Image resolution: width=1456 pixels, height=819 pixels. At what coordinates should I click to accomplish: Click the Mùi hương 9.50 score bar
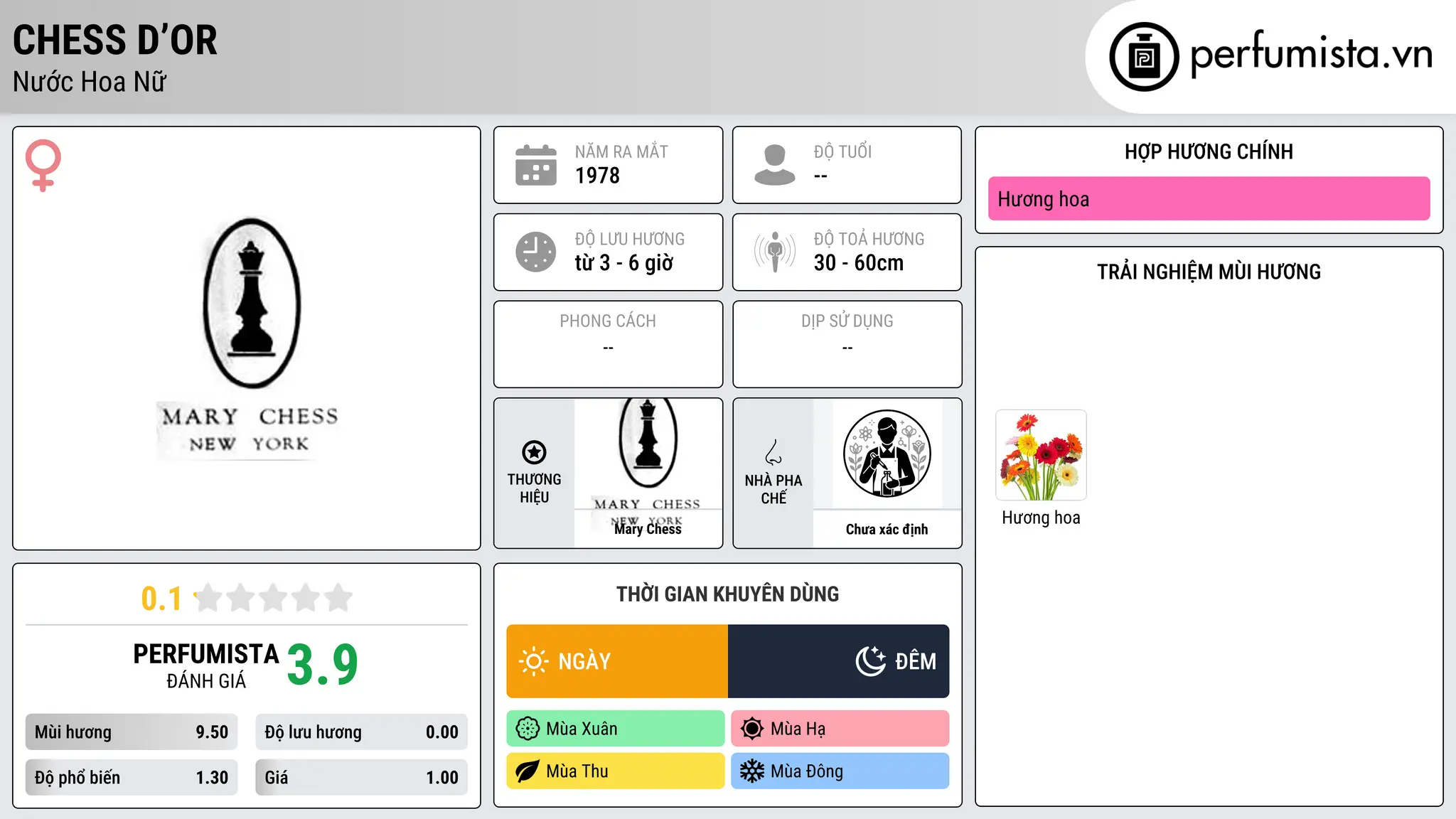click(x=132, y=732)
